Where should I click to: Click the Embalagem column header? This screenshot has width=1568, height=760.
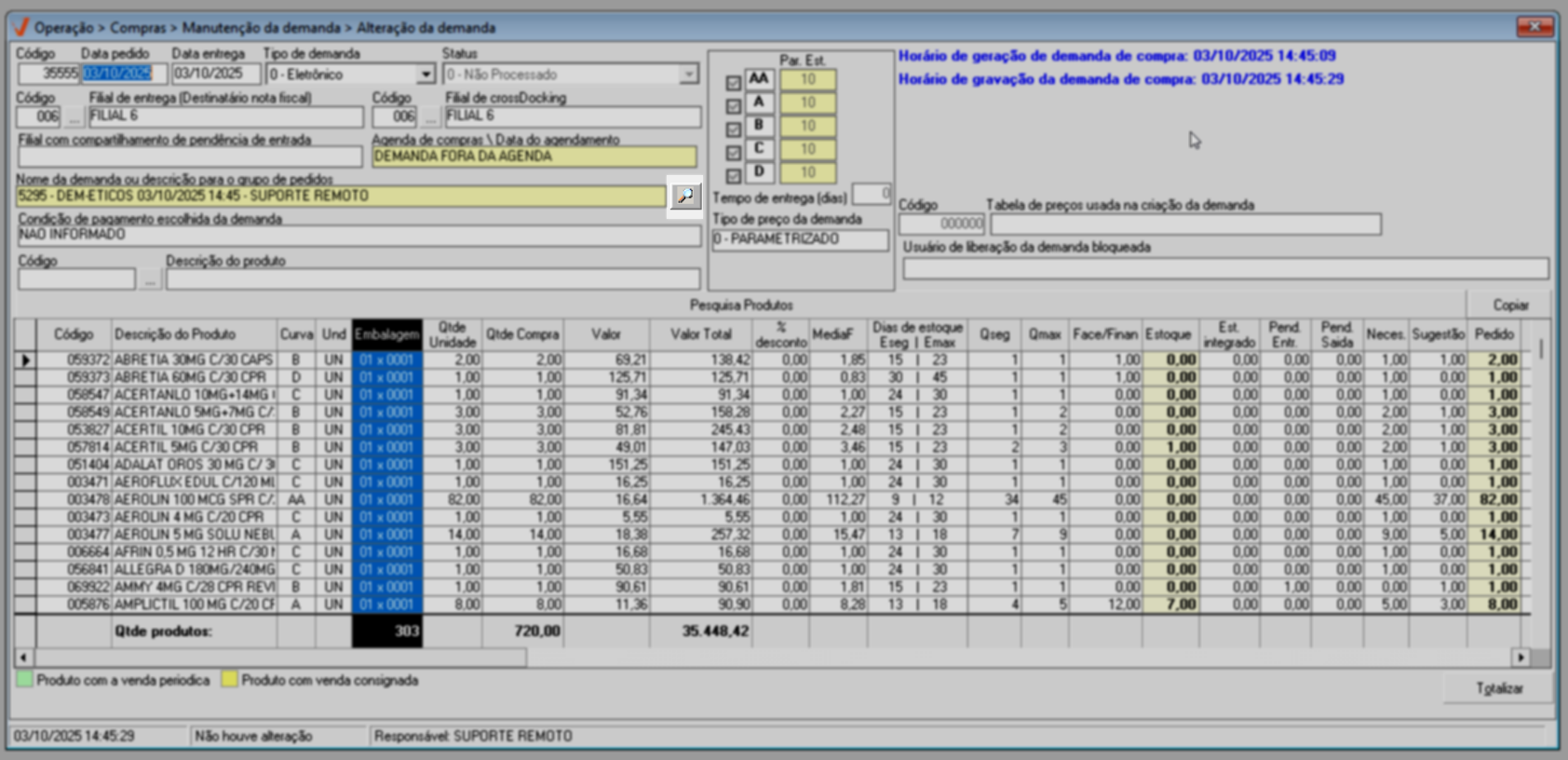point(387,334)
